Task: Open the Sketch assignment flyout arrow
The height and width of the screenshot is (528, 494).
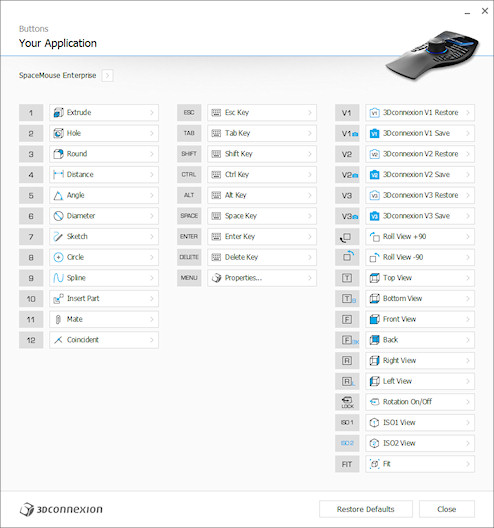Action: point(152,237)
